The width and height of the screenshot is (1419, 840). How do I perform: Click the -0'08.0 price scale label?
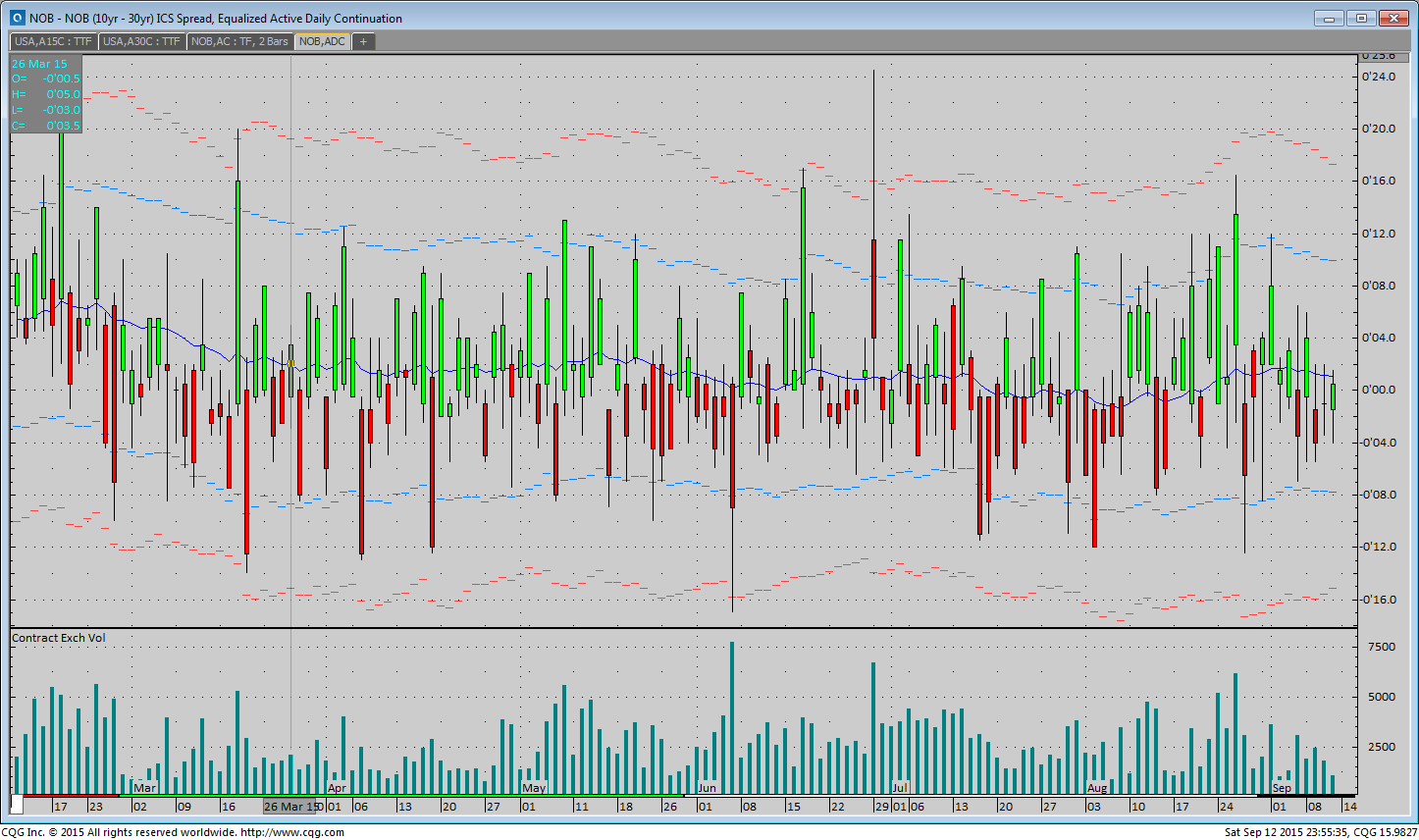(1377, 495)
